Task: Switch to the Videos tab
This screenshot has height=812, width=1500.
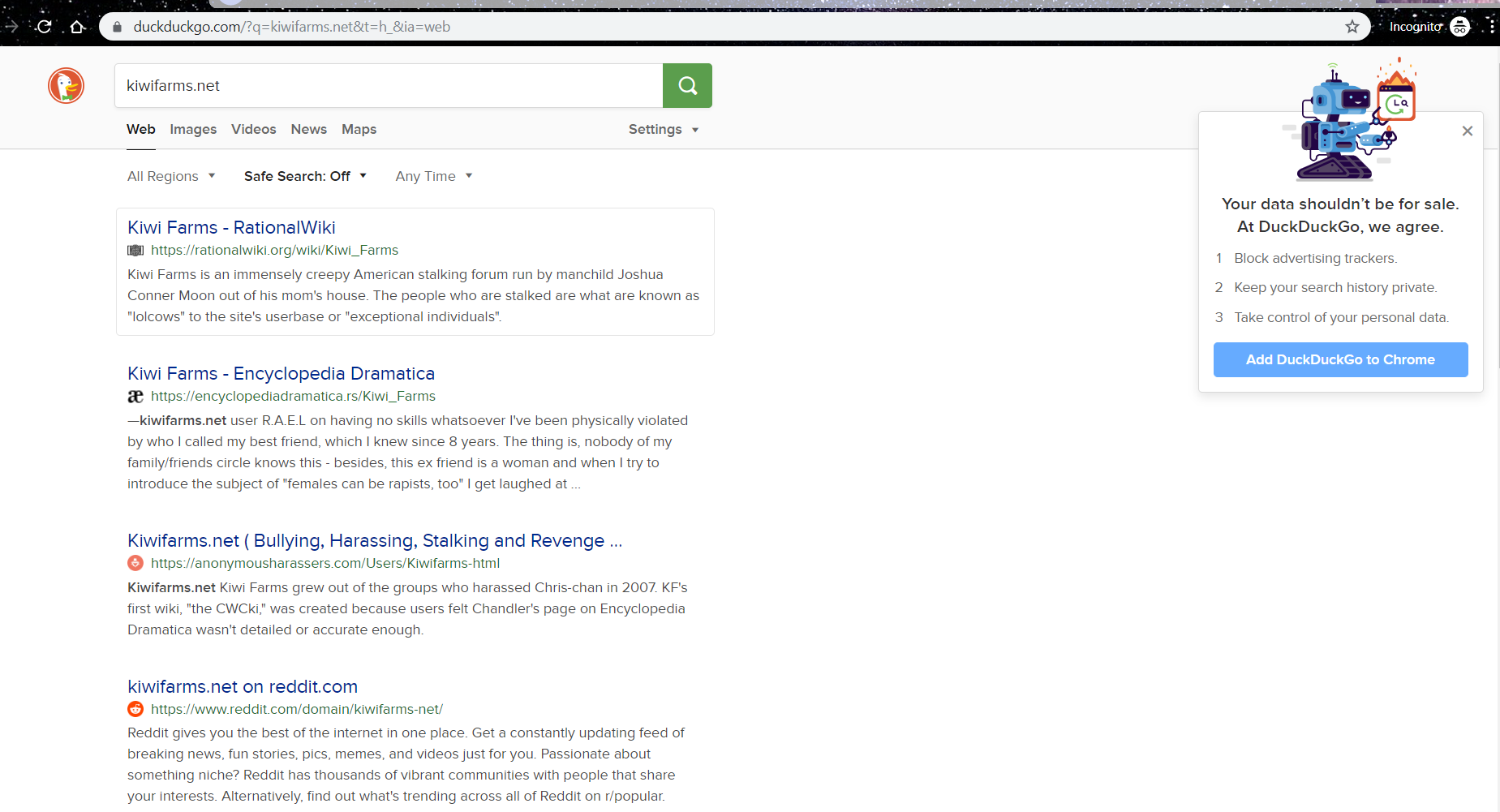Action: click(254, 129)
